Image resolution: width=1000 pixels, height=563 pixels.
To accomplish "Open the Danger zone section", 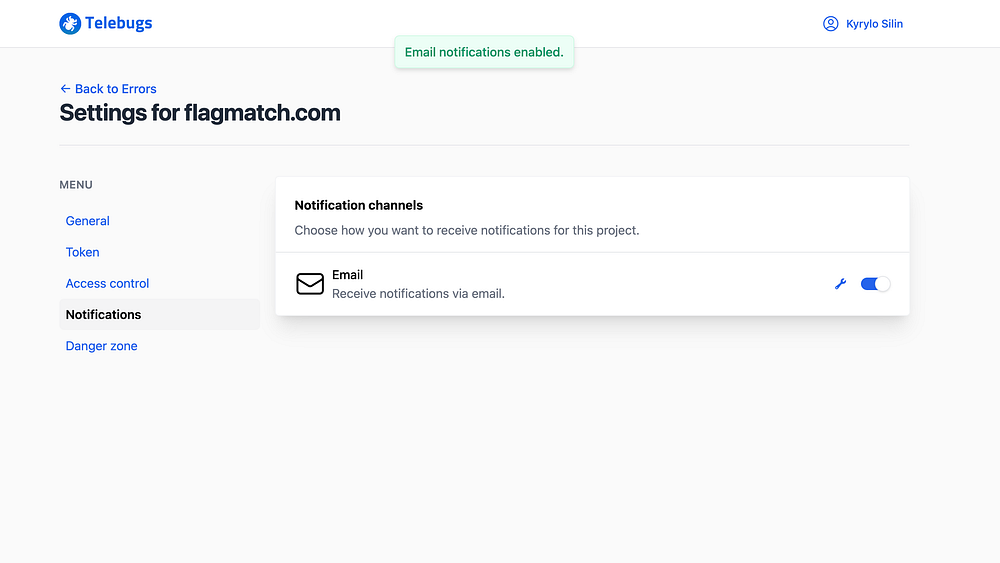I will click(x=102, y=346).
